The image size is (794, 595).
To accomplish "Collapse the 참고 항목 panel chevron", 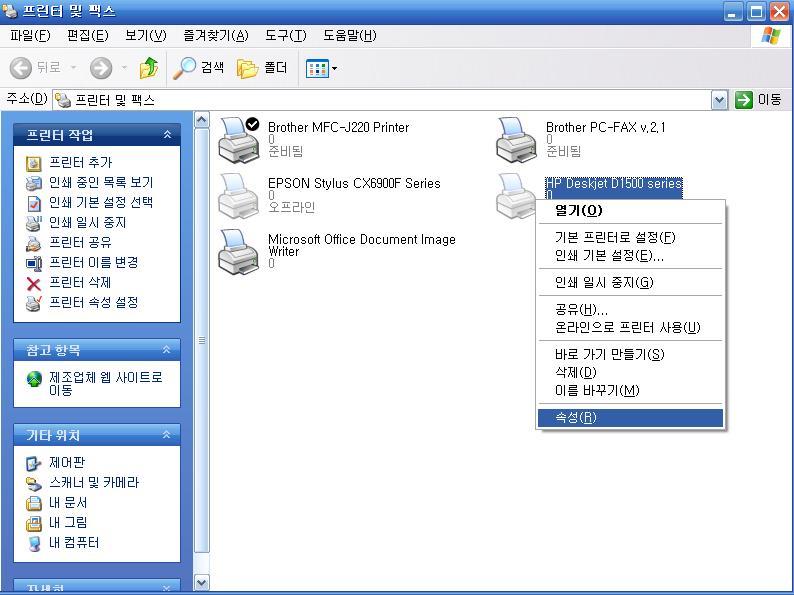I will (167, 349).
